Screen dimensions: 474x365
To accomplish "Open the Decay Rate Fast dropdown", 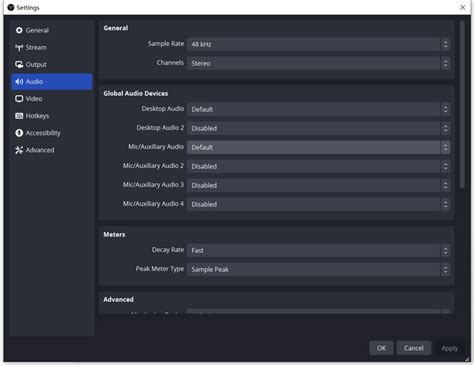I will click(319, 251).
